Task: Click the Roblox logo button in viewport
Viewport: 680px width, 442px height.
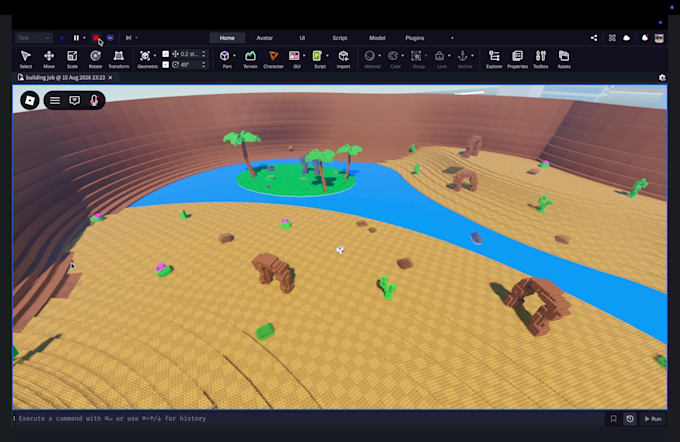Action: (x=30, y=101)
